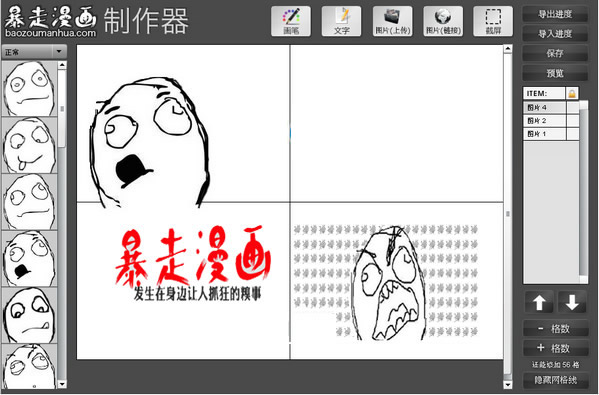Viewport: 599px width, 395px height.
Task: Click the 保存 save button
Action: pos(555,53)
